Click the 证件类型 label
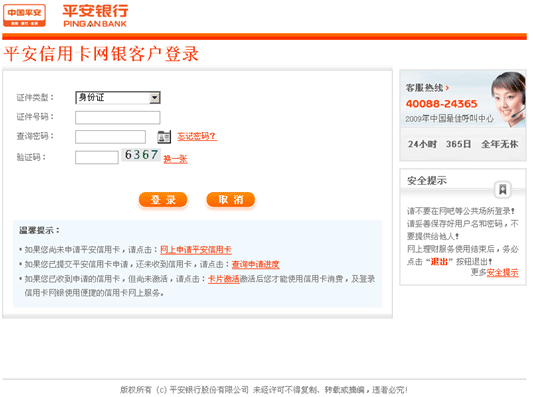This screenshot has width=533, height=397. (35, 98)
